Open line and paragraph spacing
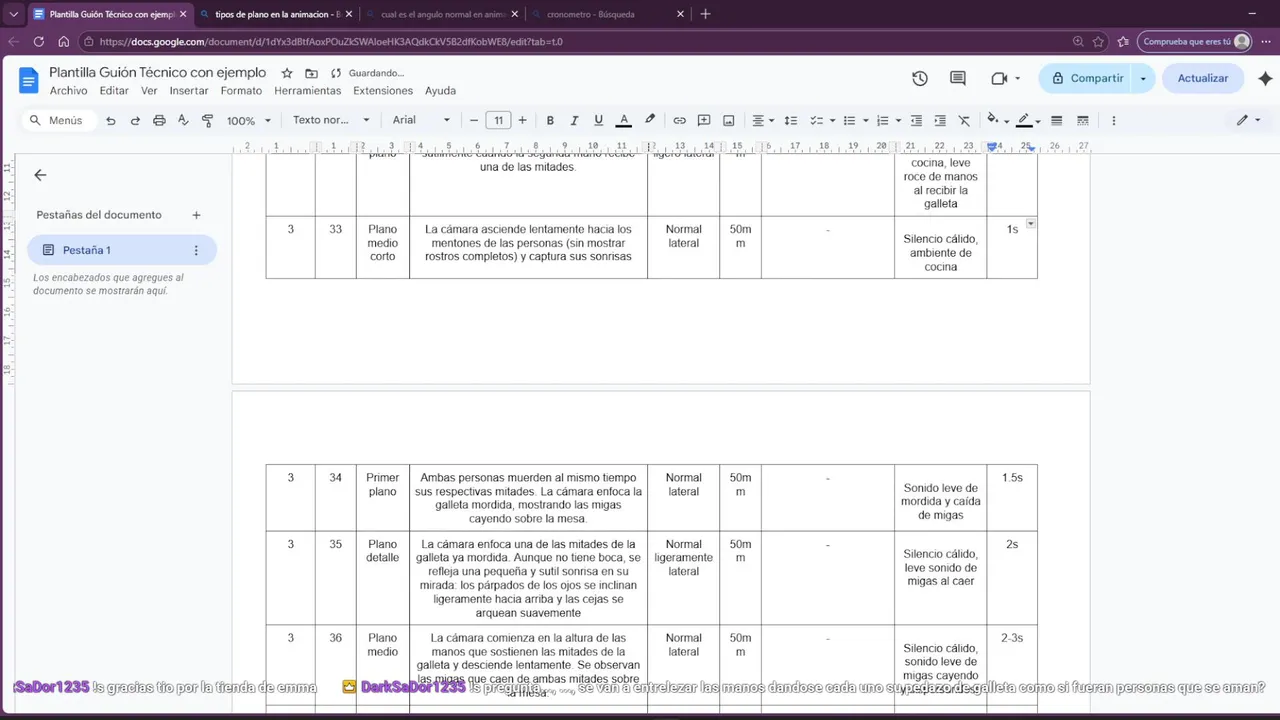1280x720 pixels. click(x=791, y=120)
